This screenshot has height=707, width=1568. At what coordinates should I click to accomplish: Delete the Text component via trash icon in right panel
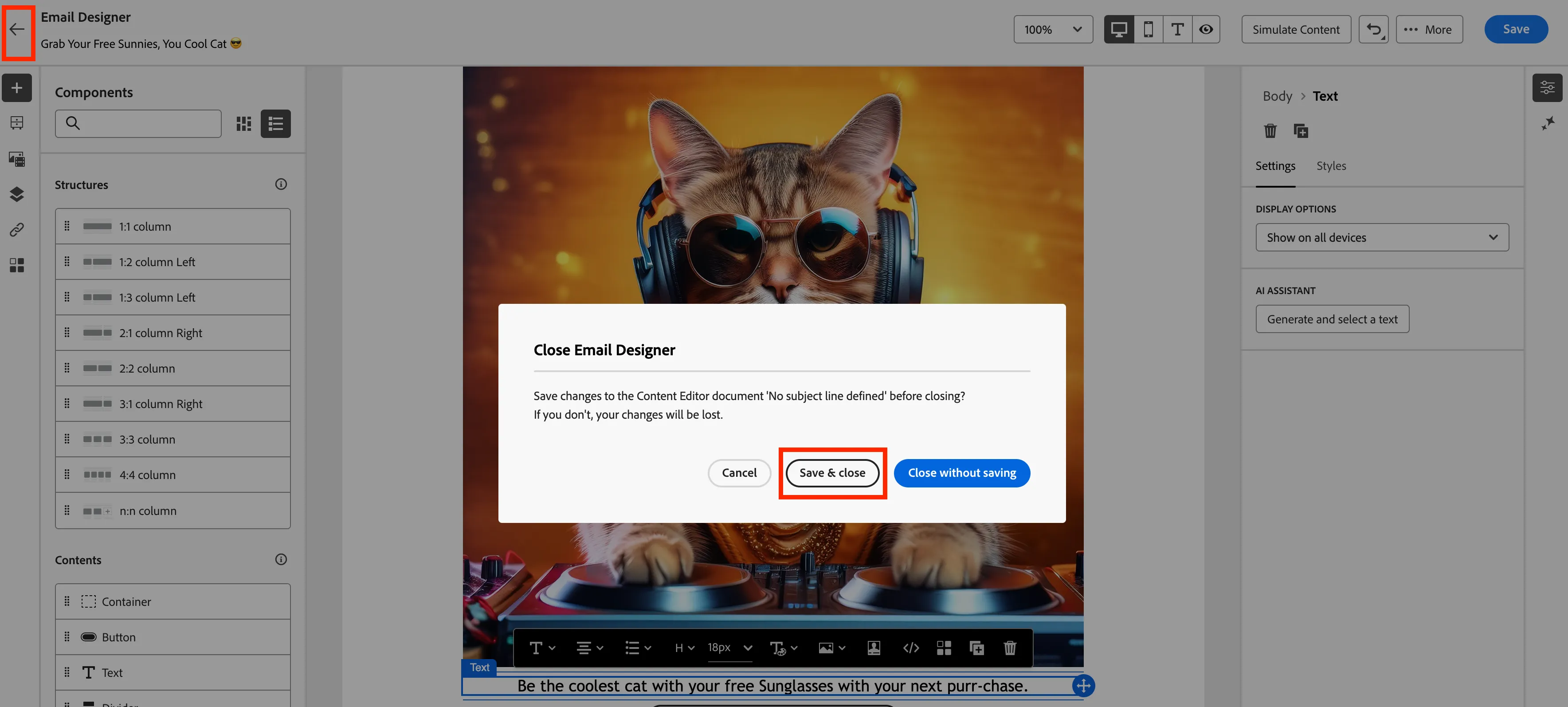point(1270,131)
